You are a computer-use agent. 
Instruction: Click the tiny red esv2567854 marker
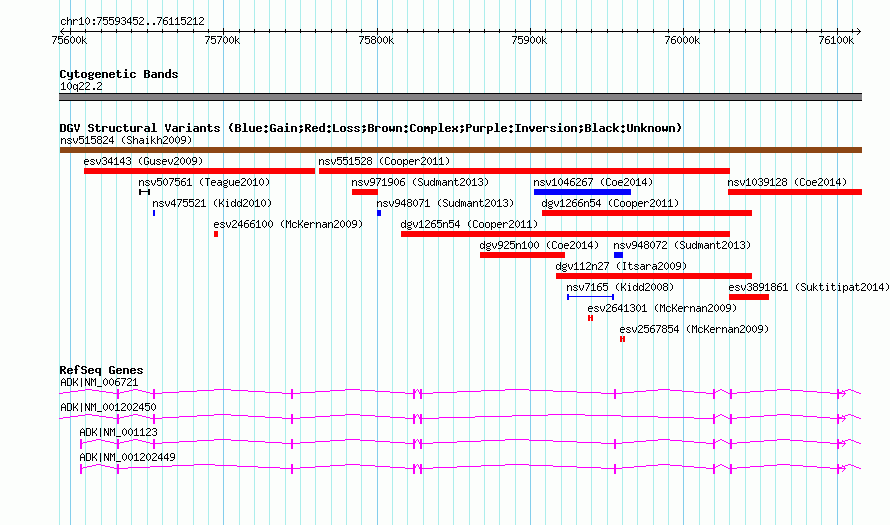(622, 339)
